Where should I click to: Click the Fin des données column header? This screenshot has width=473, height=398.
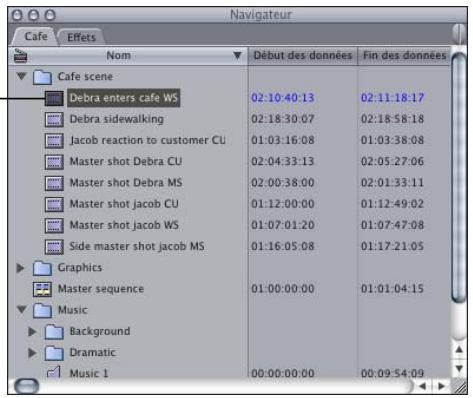pos(404,56)
